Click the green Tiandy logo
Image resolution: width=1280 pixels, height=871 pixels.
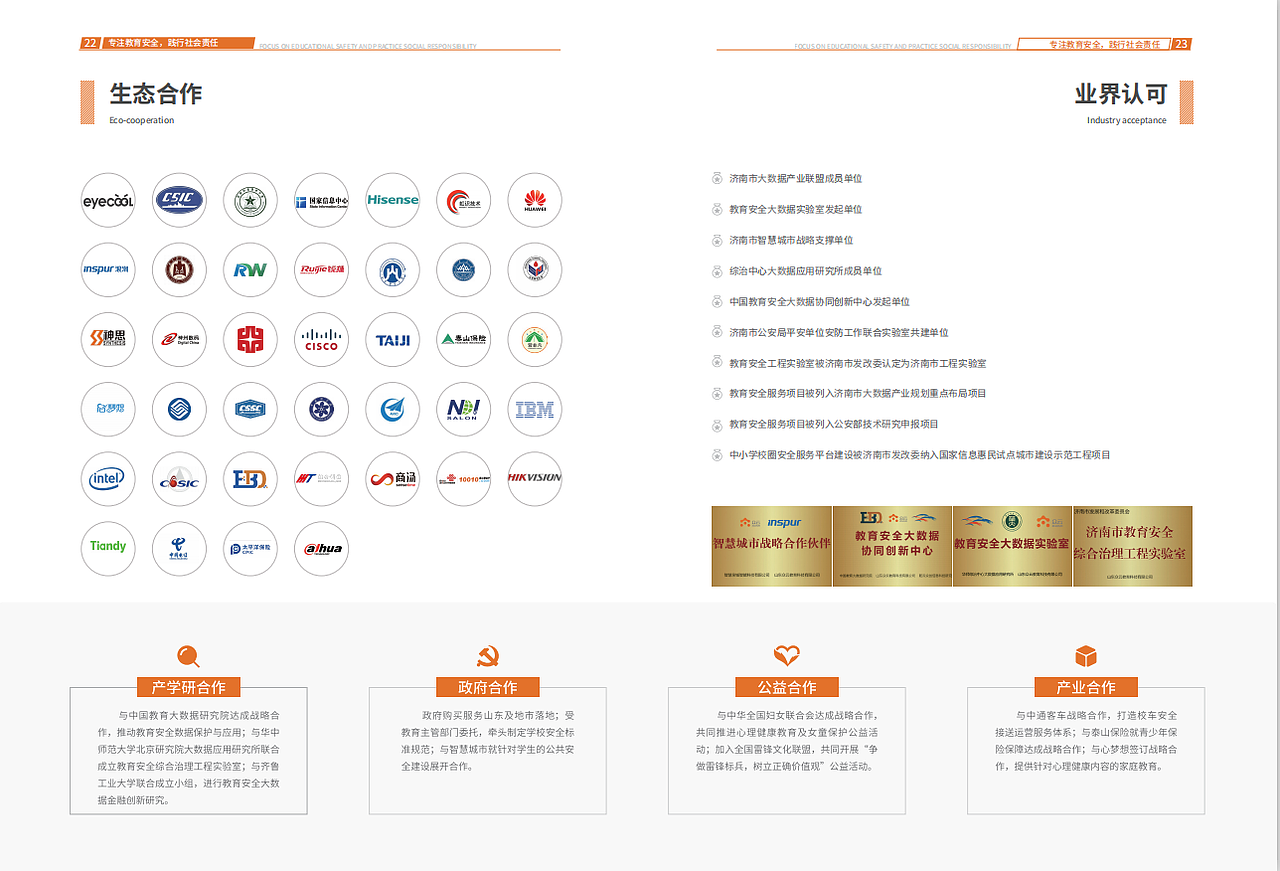click(108, 548)
